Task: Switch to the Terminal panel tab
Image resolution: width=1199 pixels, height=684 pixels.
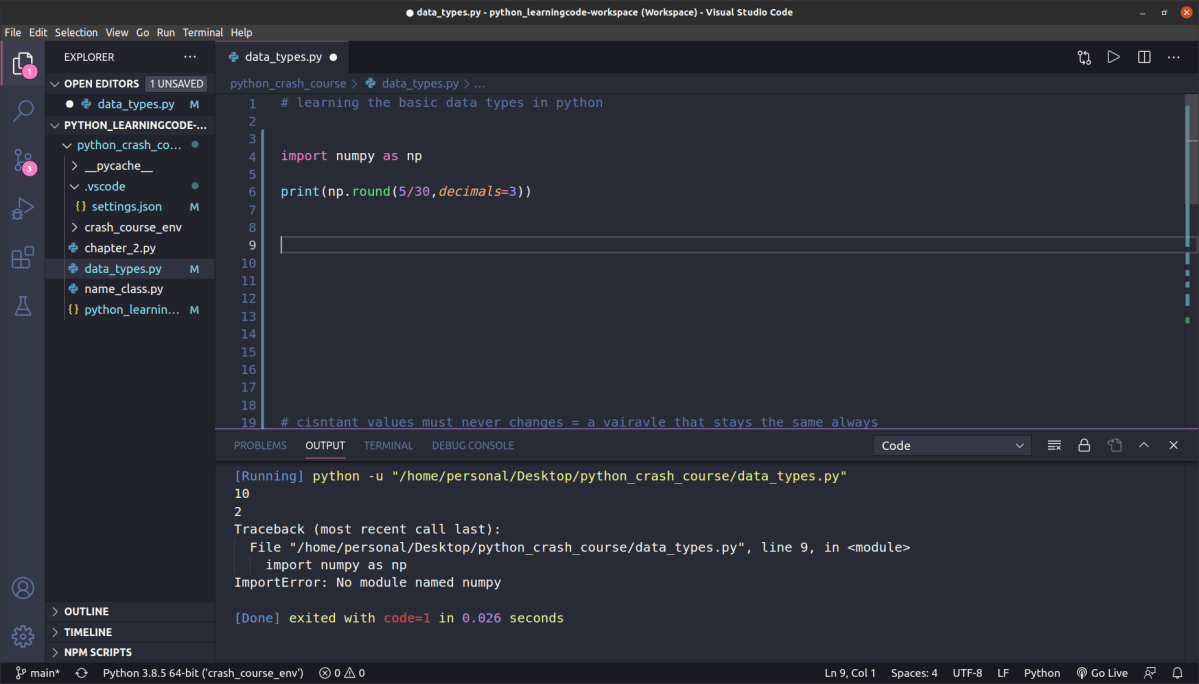Action: tap(388, 446)
